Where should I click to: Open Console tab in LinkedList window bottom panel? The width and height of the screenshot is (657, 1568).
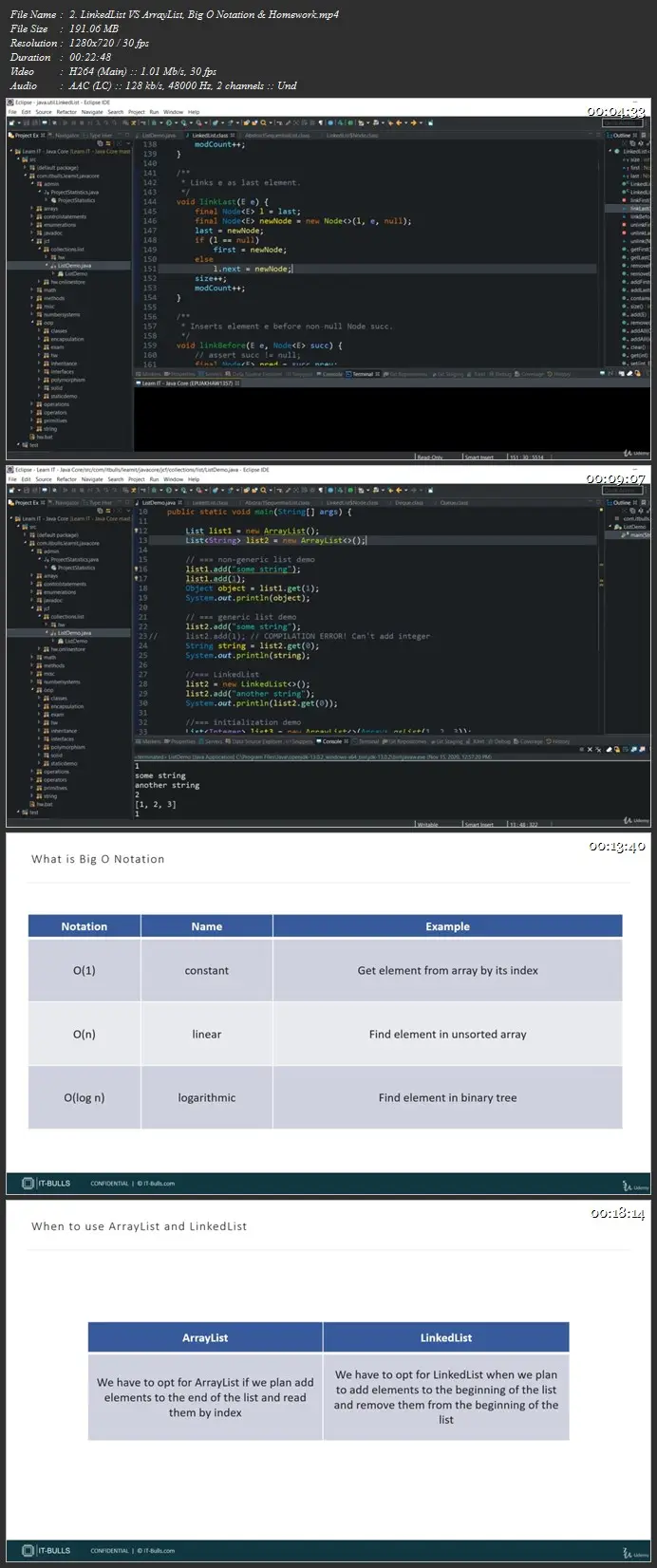331,374
